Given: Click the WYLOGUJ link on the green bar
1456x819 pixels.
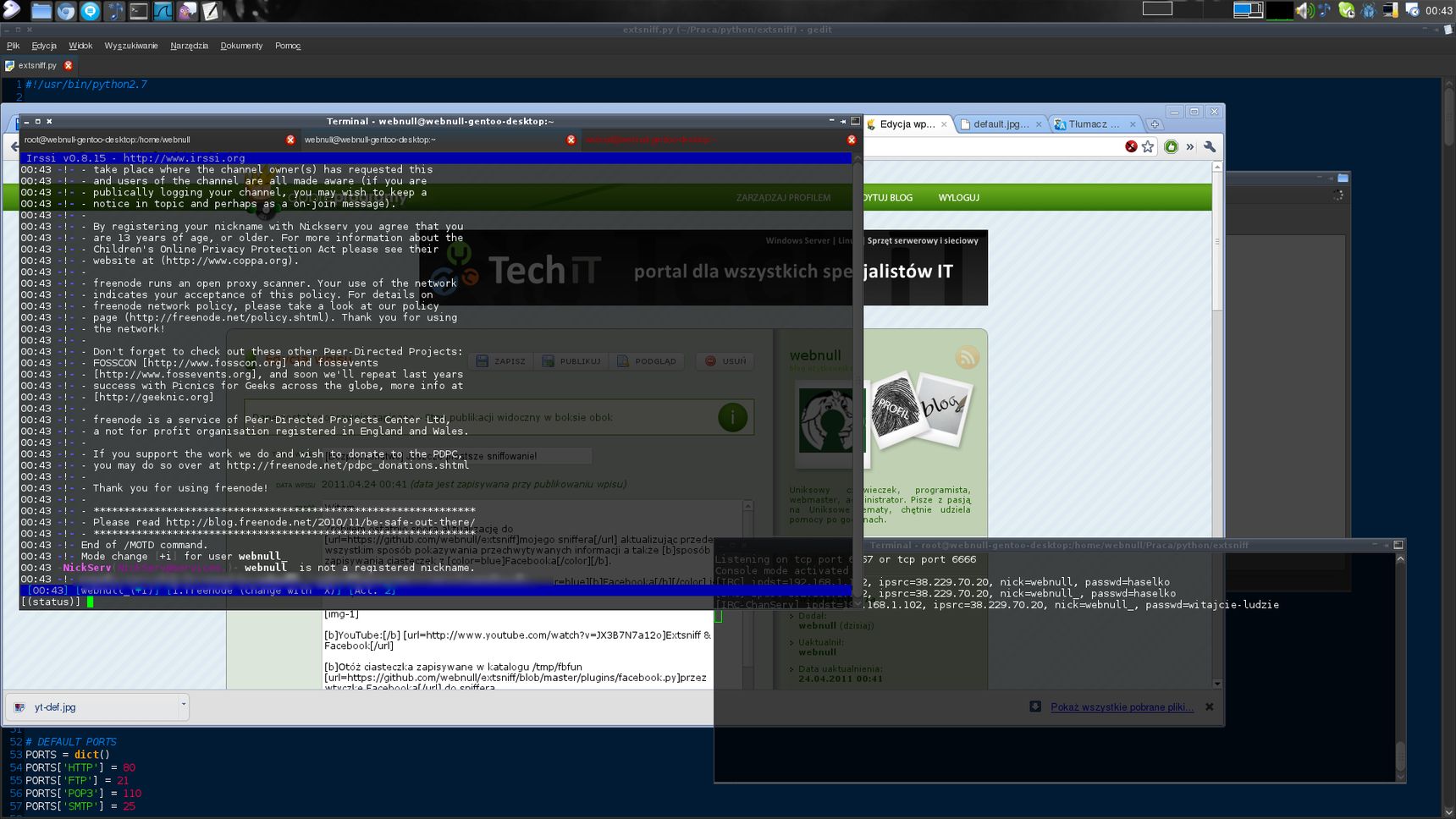Looking at the screenshot, I should (x=959, y=197).
